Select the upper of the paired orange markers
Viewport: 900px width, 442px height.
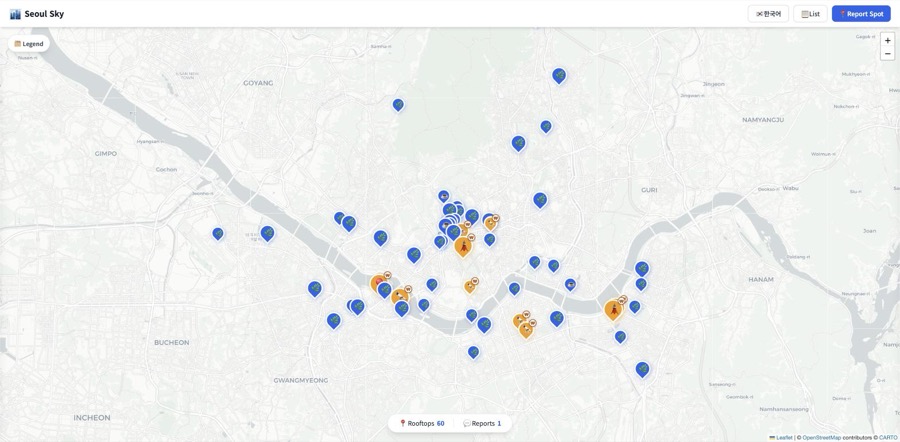[519, 321]
